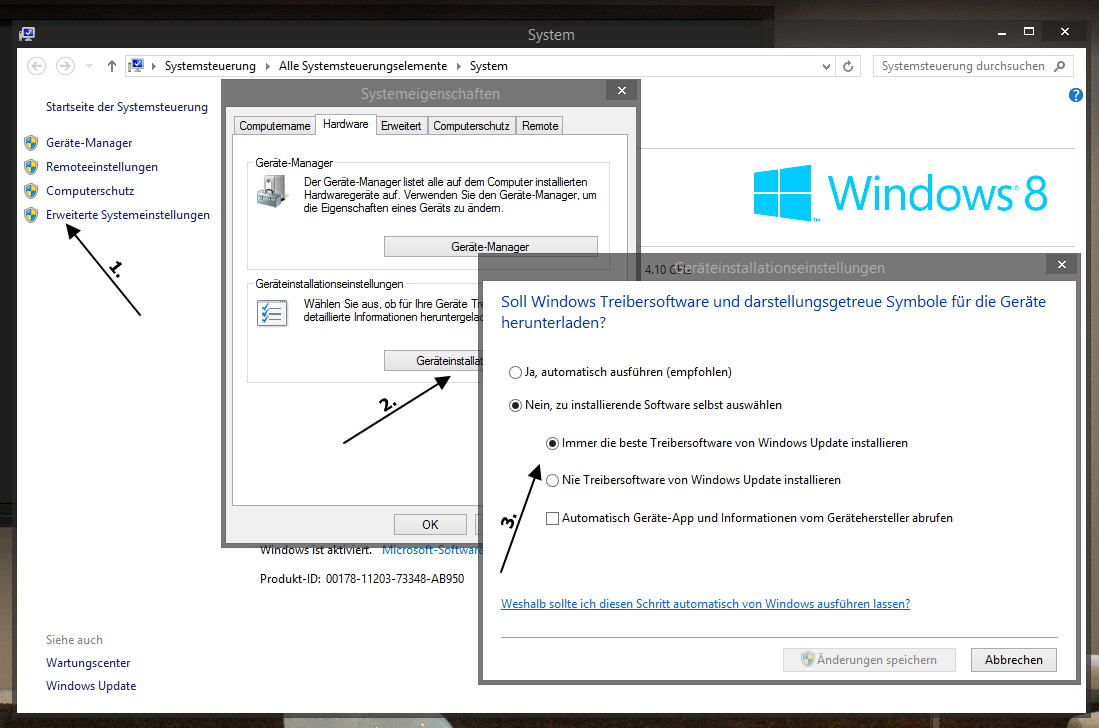Open Geräte-Manager from the left sidebar
The height and width of the screenshot is (728, 1099).
click(89, 143)
